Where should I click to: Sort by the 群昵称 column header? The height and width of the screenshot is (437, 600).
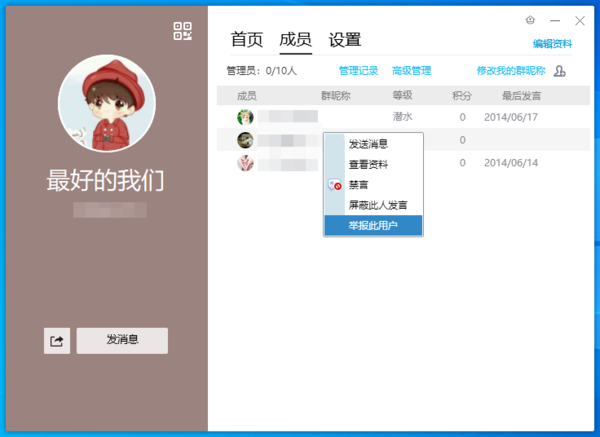336,96
